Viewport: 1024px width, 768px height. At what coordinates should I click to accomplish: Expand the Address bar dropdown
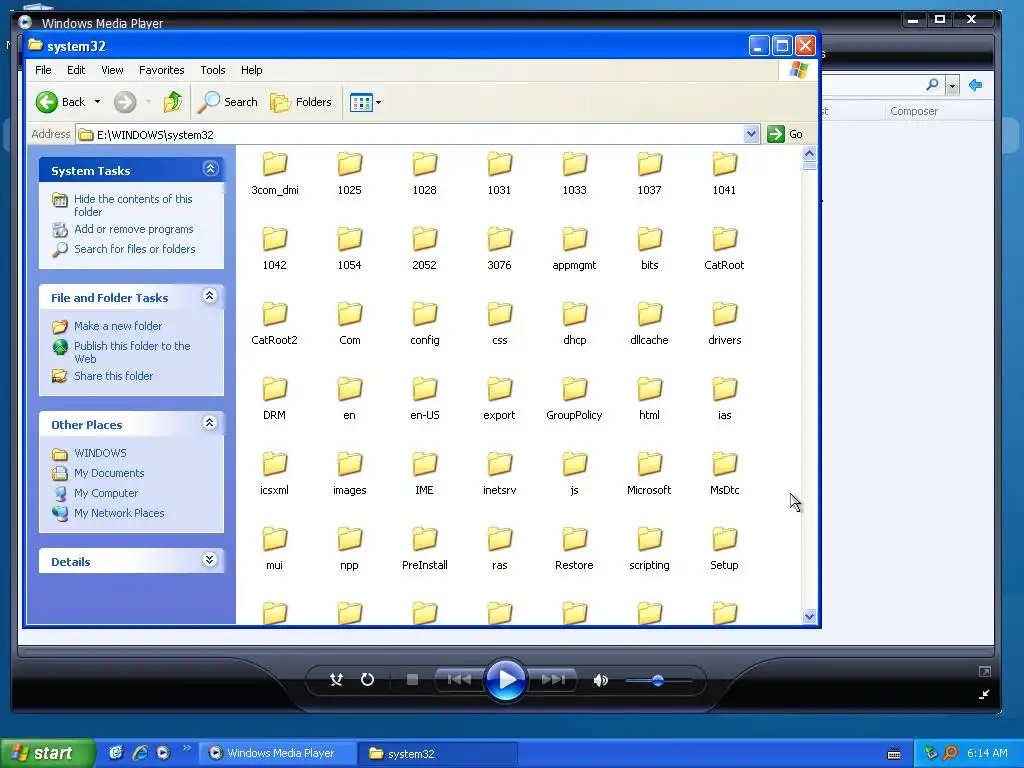(751, 134)
